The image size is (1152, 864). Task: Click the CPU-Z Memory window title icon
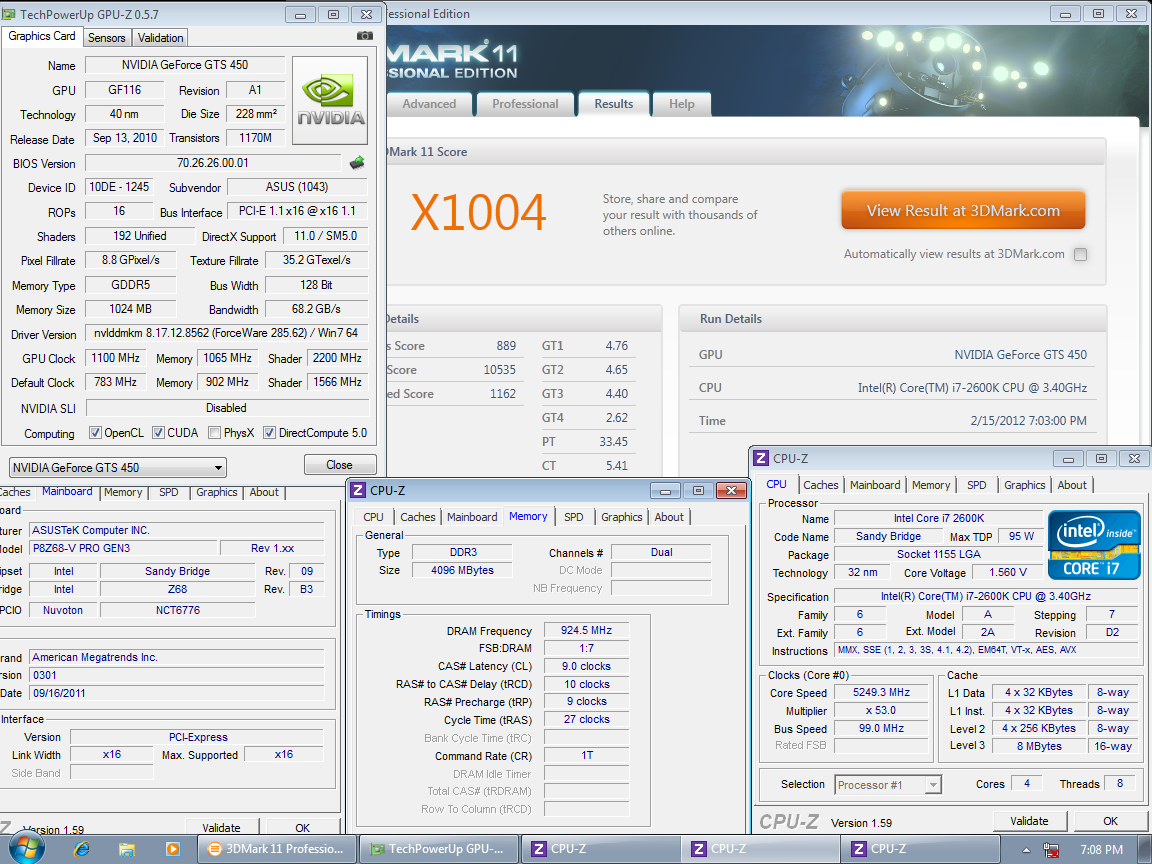coord(358,490)
